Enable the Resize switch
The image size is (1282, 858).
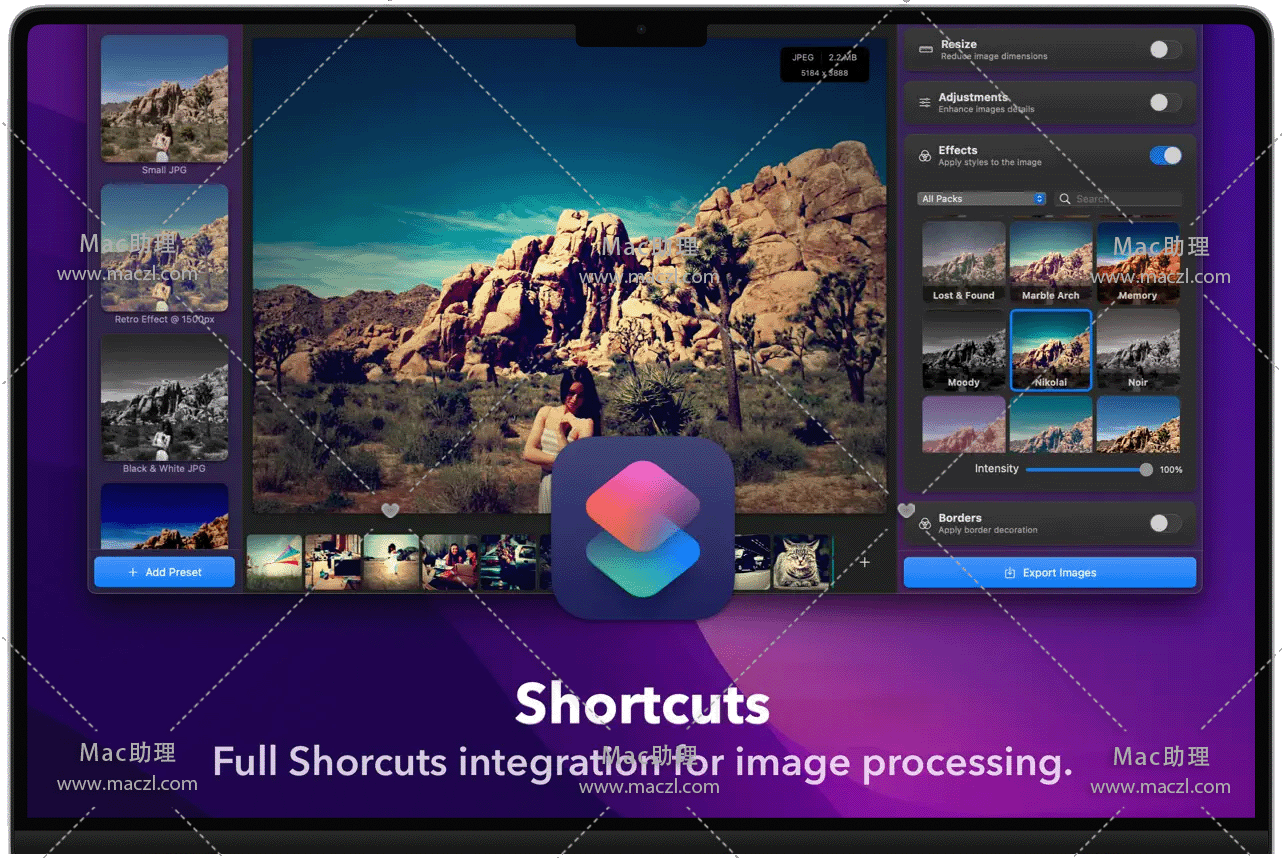1165,49
